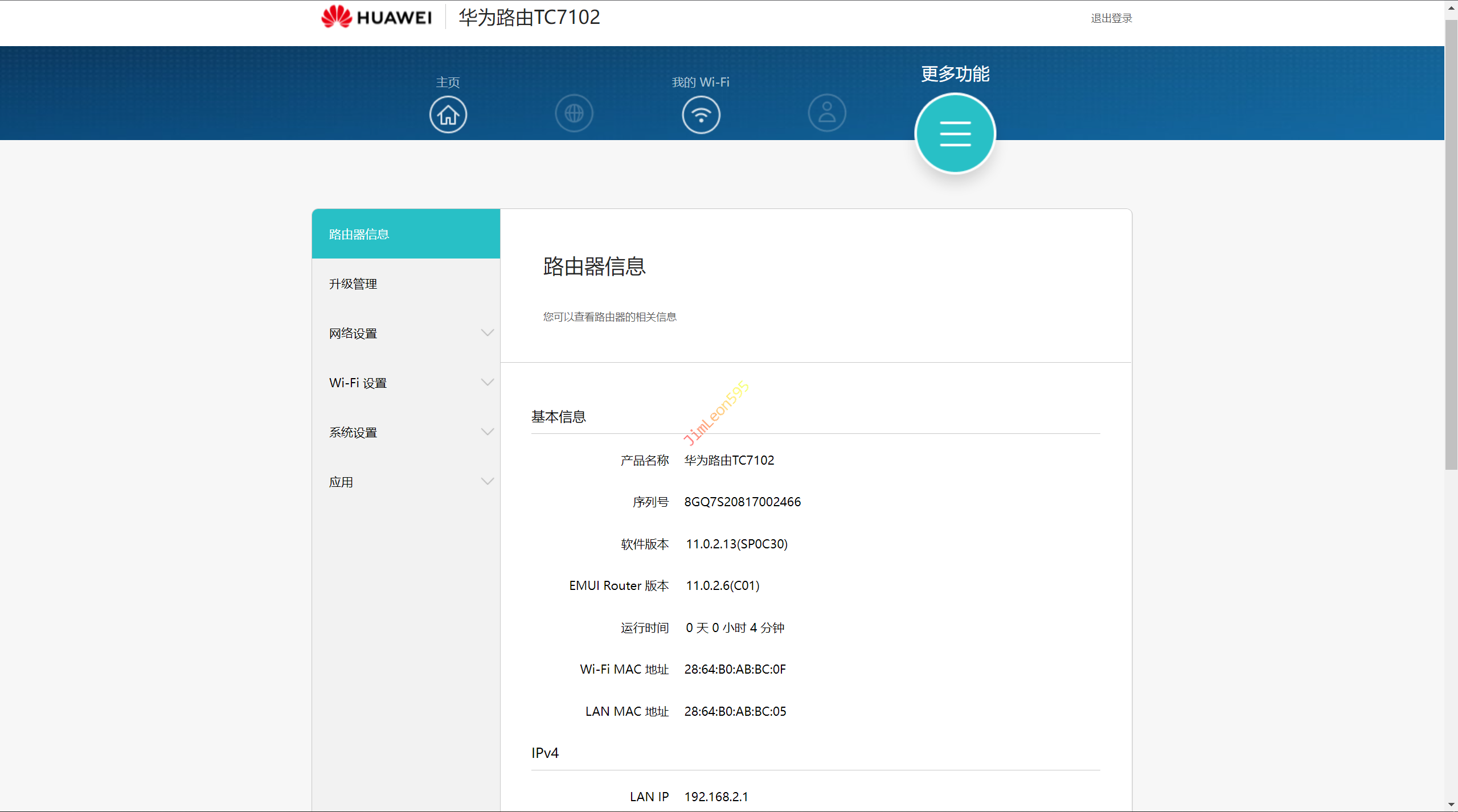1458x812 pixels.
Task: Click the scrollbar down arrow
Action: (x=1451, y=805)
